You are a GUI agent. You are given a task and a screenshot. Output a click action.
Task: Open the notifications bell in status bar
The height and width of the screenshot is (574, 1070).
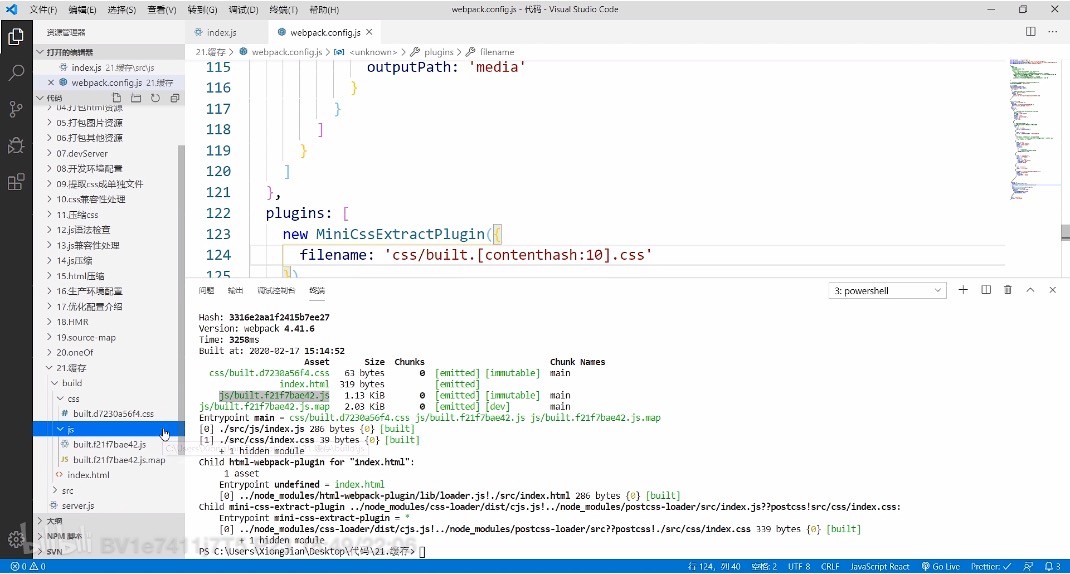1053,566
